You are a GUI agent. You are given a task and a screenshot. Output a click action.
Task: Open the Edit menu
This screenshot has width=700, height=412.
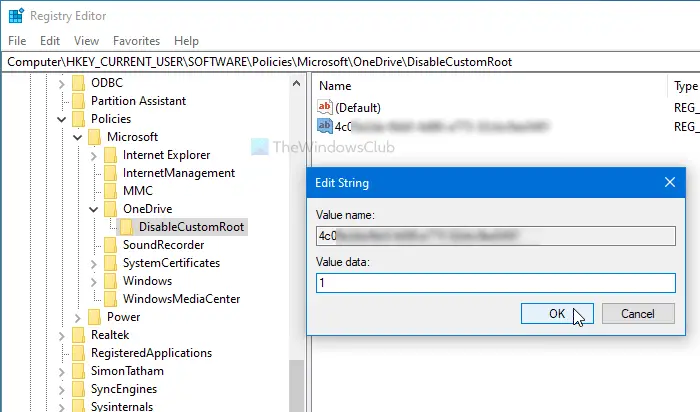pos(50,41)
